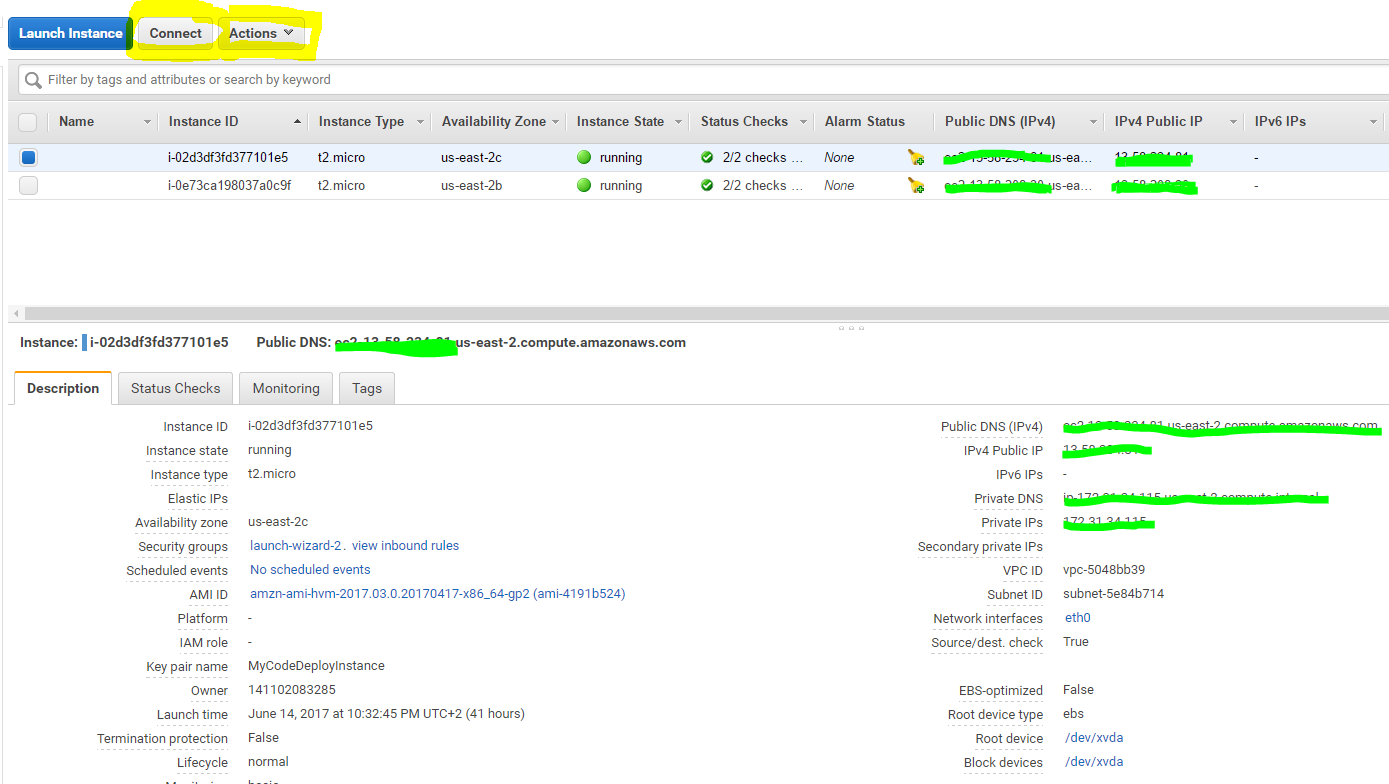Click 2/2 checks text for i-02d3df3fd377101e5
This screenshot has width=1389, height=784.
(x=762, y=157)
